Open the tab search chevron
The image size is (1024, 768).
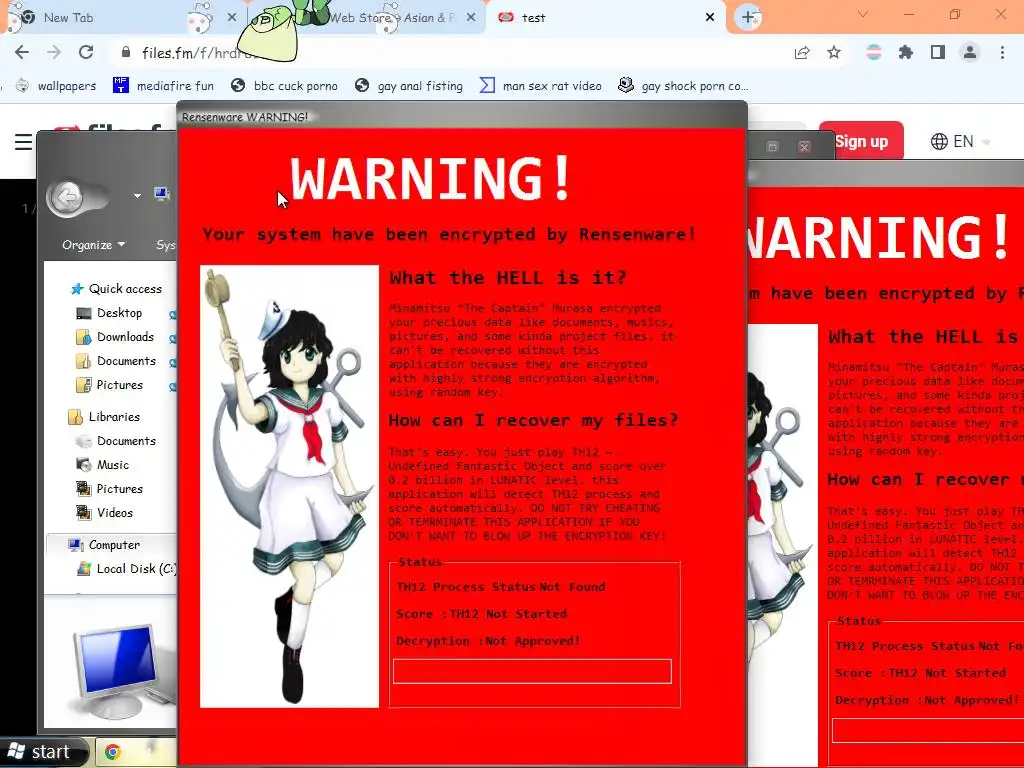[863, 14]
